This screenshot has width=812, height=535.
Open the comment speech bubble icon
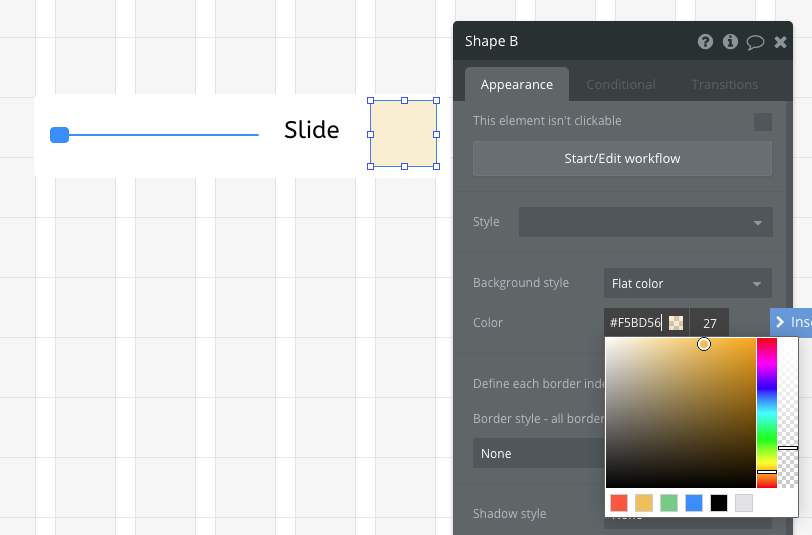coord(755,42)
